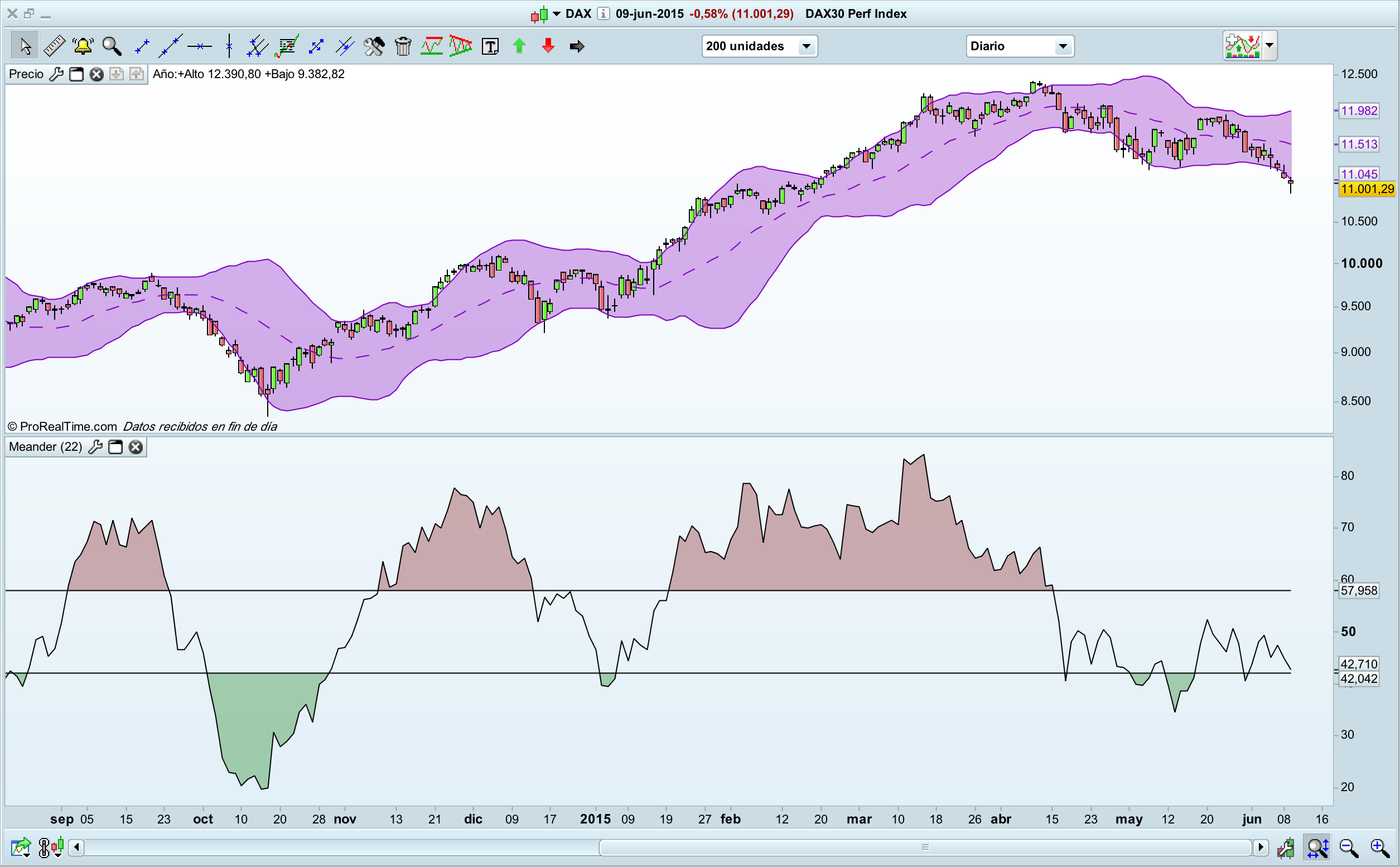This screenshot has width=1400, height=867.
Task: Select the text annotation tool
Action: pyautogui.click(x=490, y=46)
